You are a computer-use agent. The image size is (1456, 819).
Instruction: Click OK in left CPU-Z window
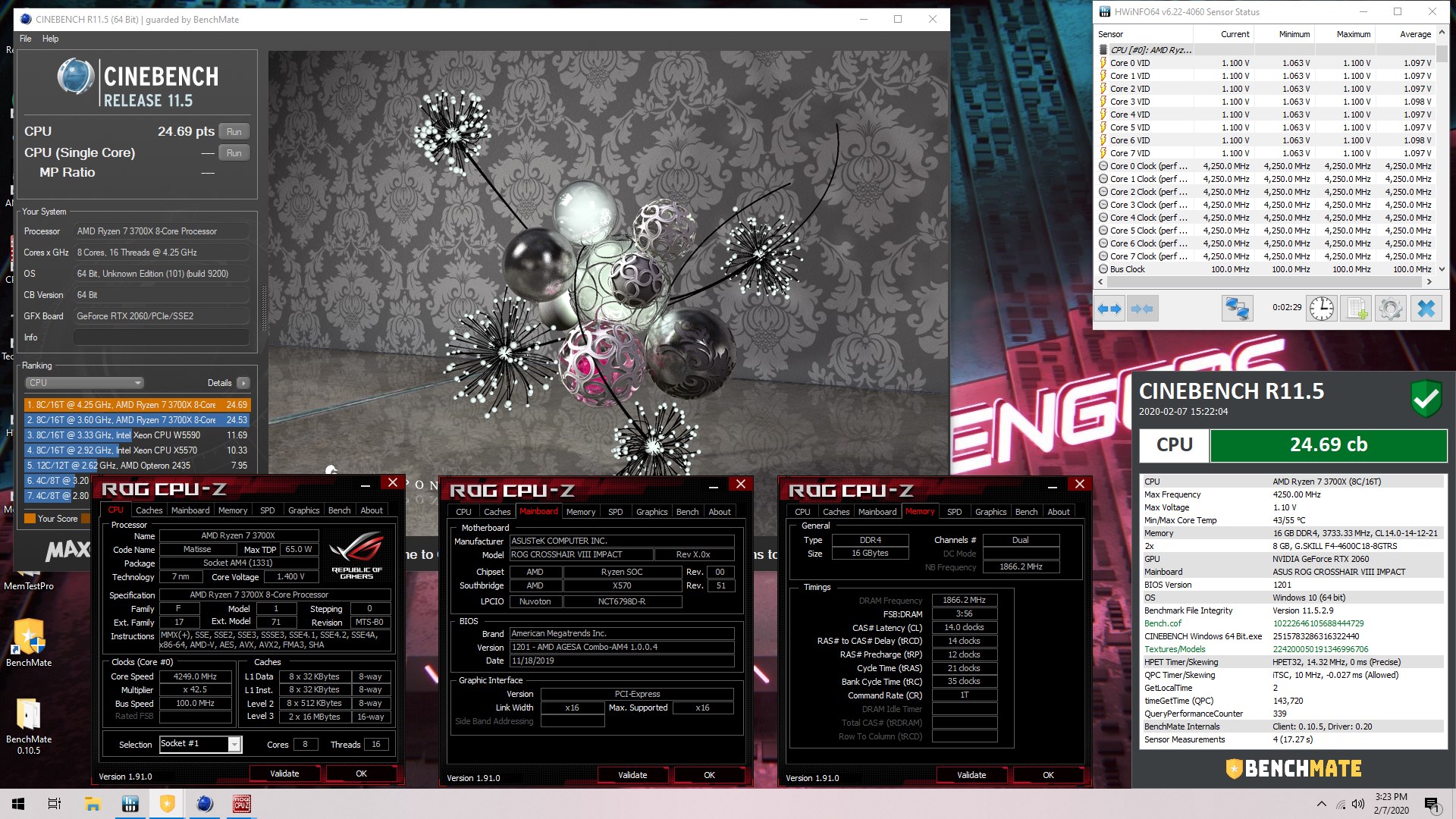point(362,773)
